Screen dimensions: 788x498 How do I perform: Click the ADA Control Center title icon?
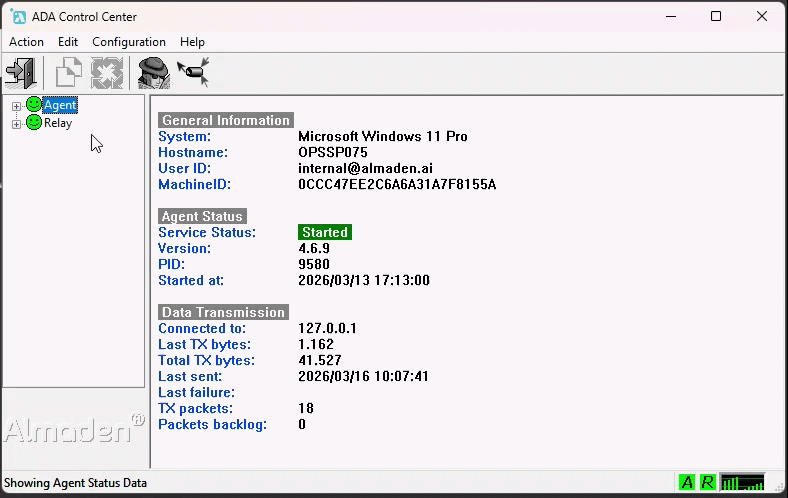(x=18, y=17)
